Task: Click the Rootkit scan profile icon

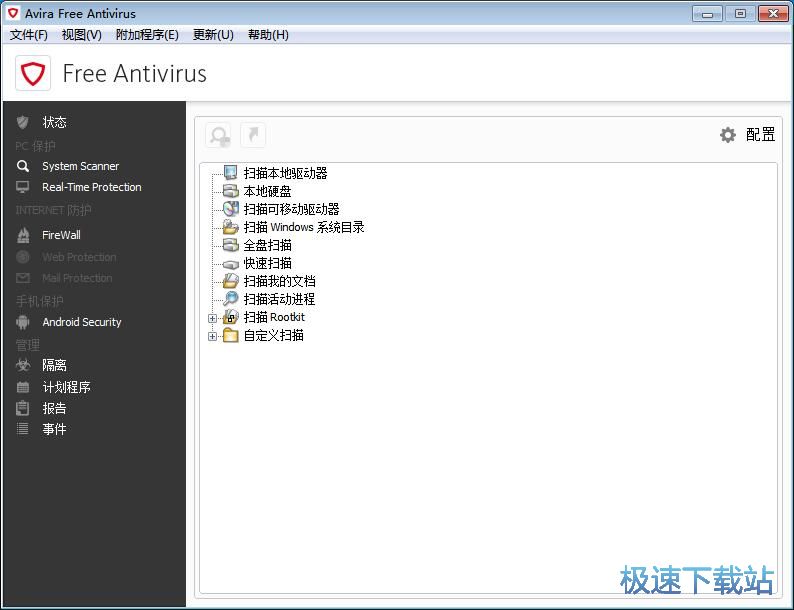Action: (230, 317)
